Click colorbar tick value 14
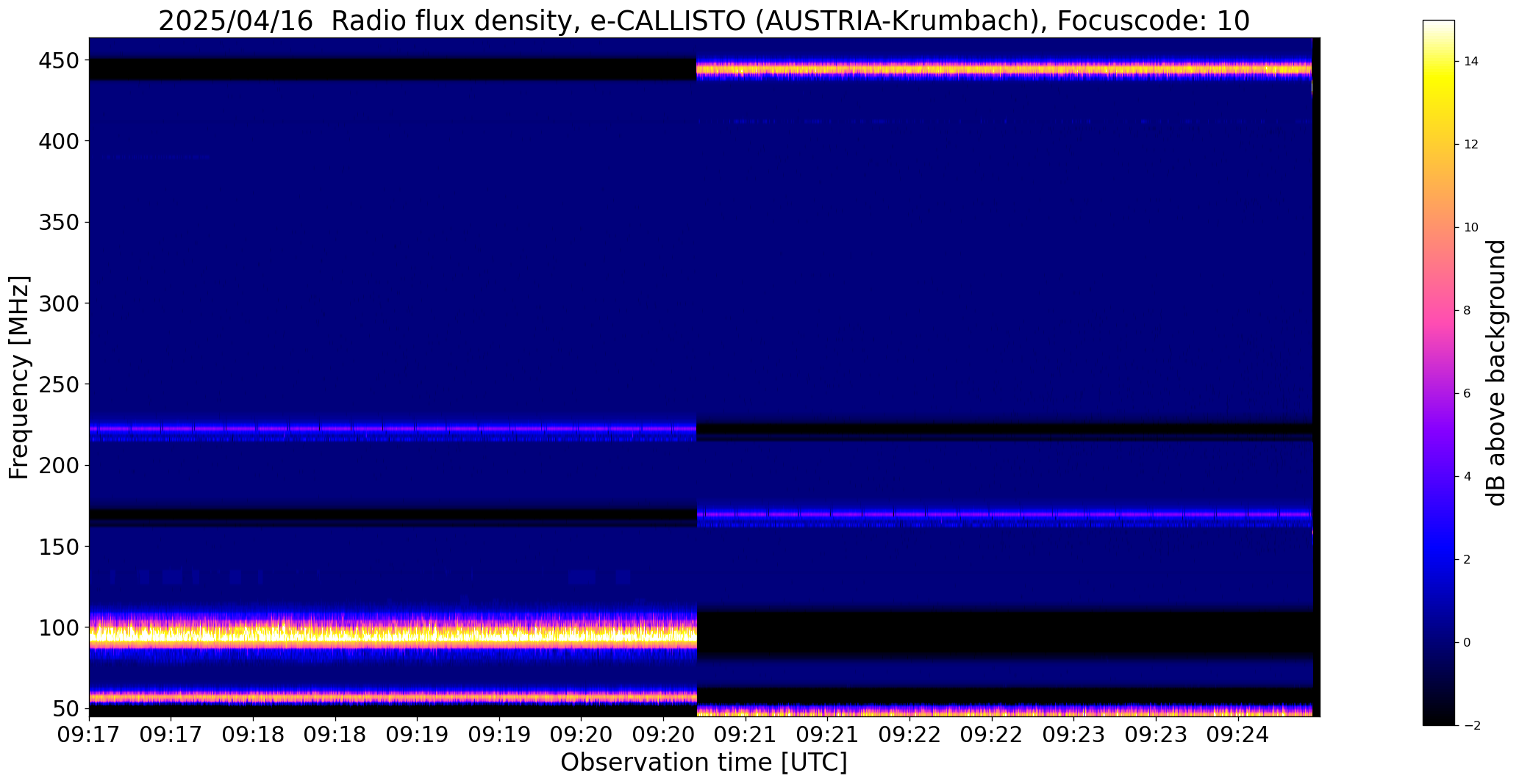 click(1471, 62)
